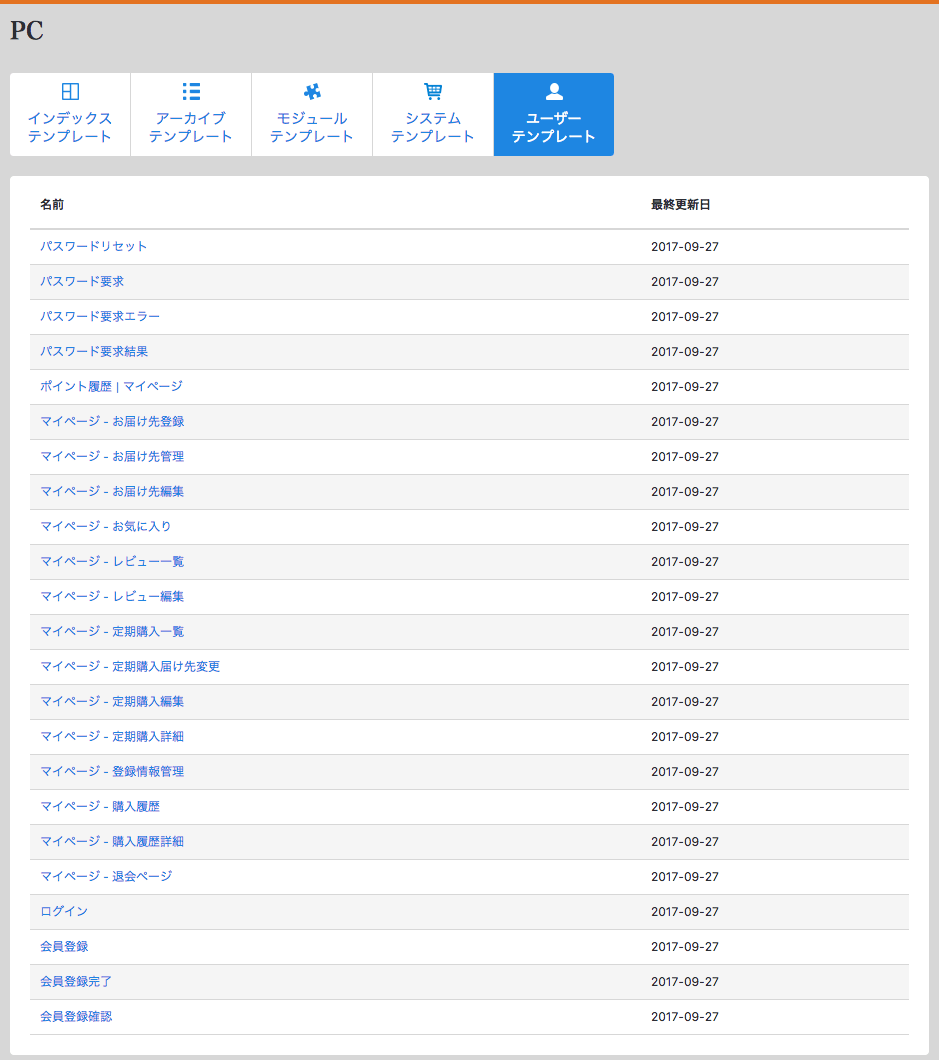Click the Module Template puzzle icon

(x=312, y=92)
